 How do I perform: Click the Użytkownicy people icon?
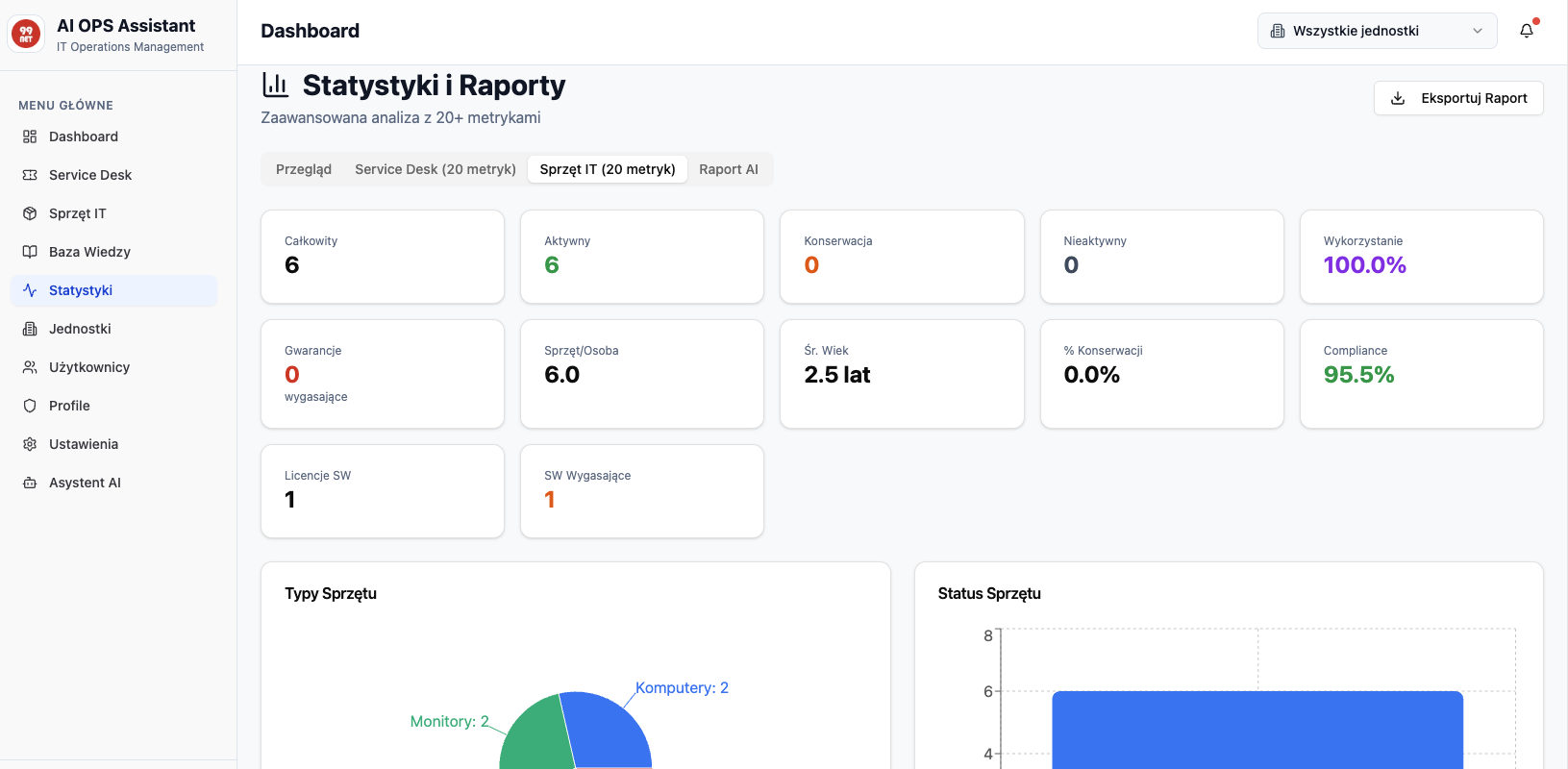(30, 367)
